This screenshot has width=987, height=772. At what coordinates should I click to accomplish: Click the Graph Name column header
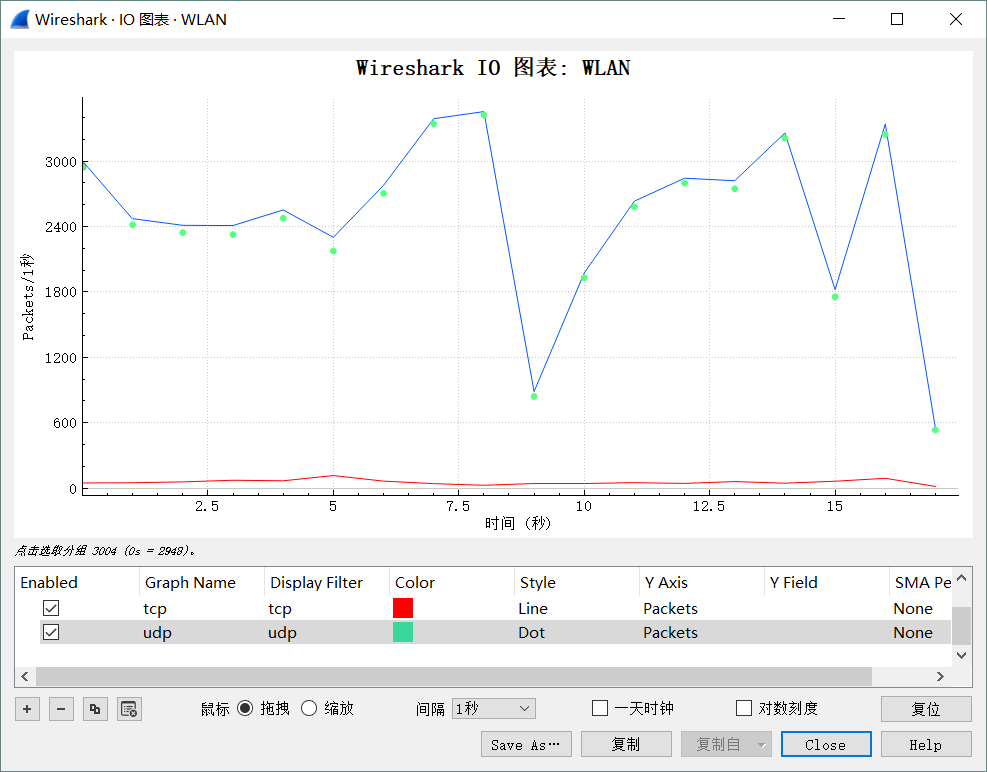pyautogui.click(x=201, y=582)
